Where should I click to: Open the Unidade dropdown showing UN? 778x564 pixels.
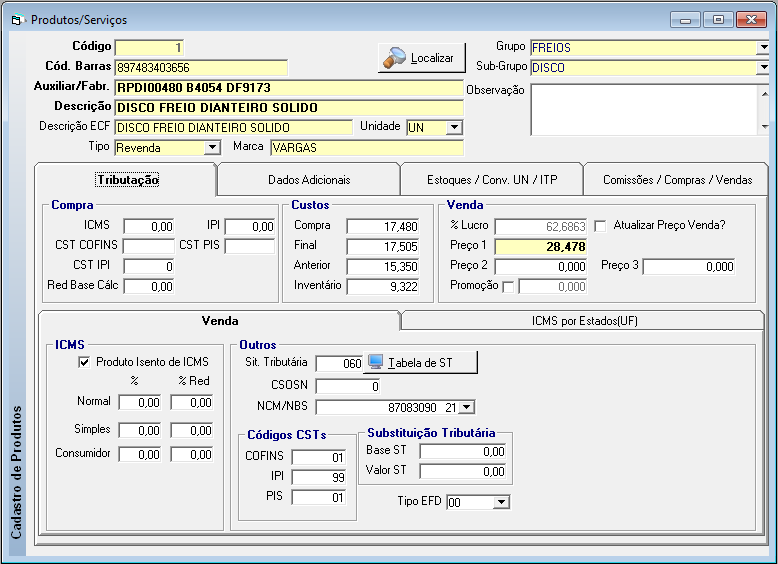coord(454,127)
